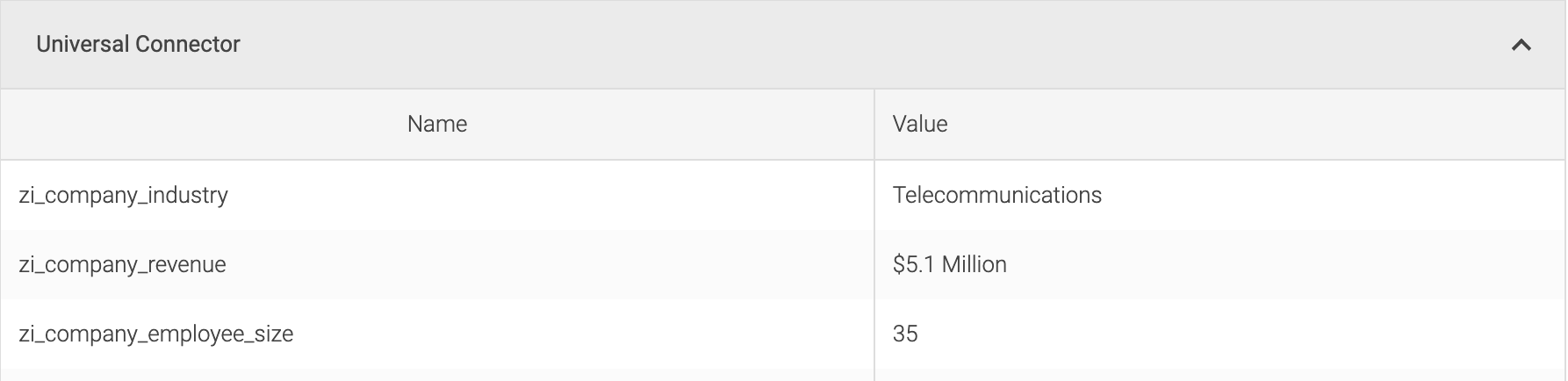
Task: Select the $5.1 Million revenue value
Action: pos(950,264)
